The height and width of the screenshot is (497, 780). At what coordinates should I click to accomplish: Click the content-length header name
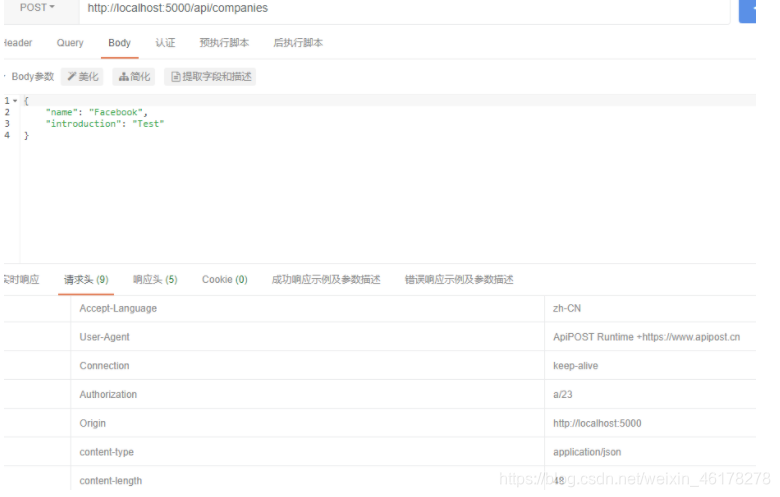point(110,481)
